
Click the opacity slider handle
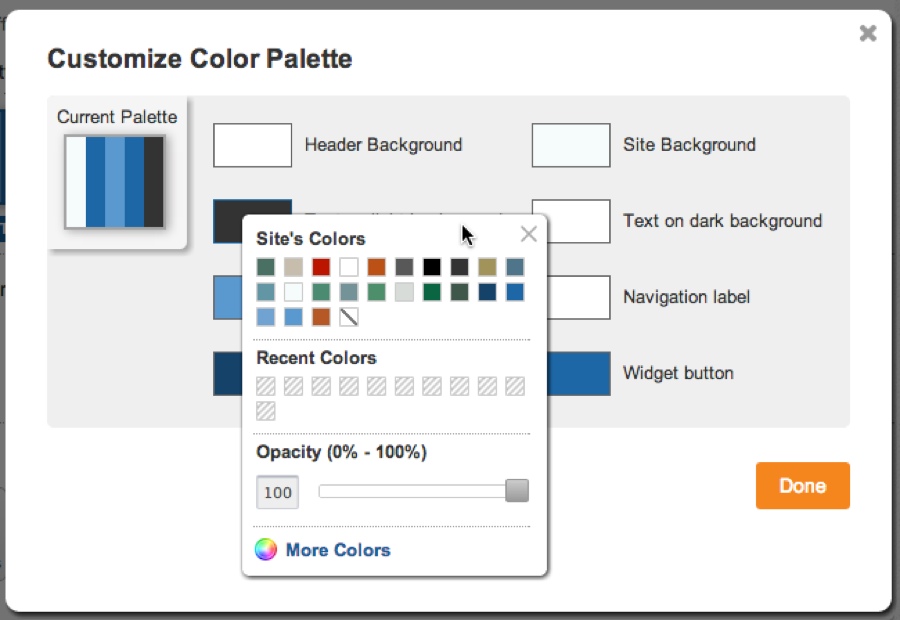tap(517, 491)
